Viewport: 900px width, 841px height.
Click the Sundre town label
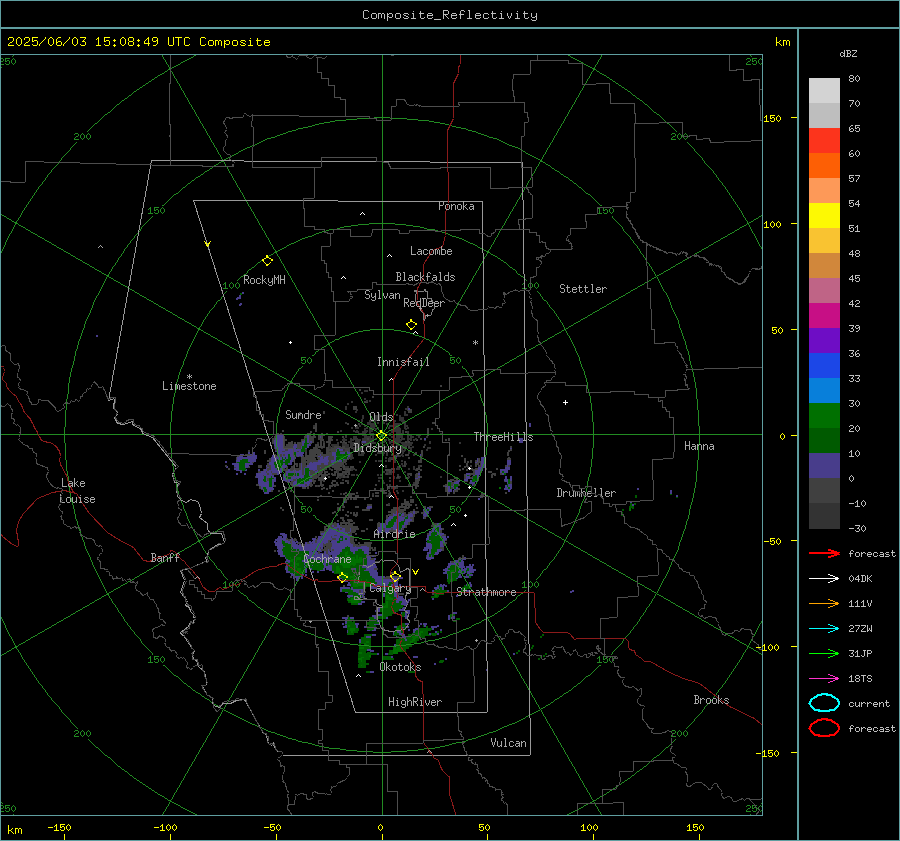click(x=303, y=414)
